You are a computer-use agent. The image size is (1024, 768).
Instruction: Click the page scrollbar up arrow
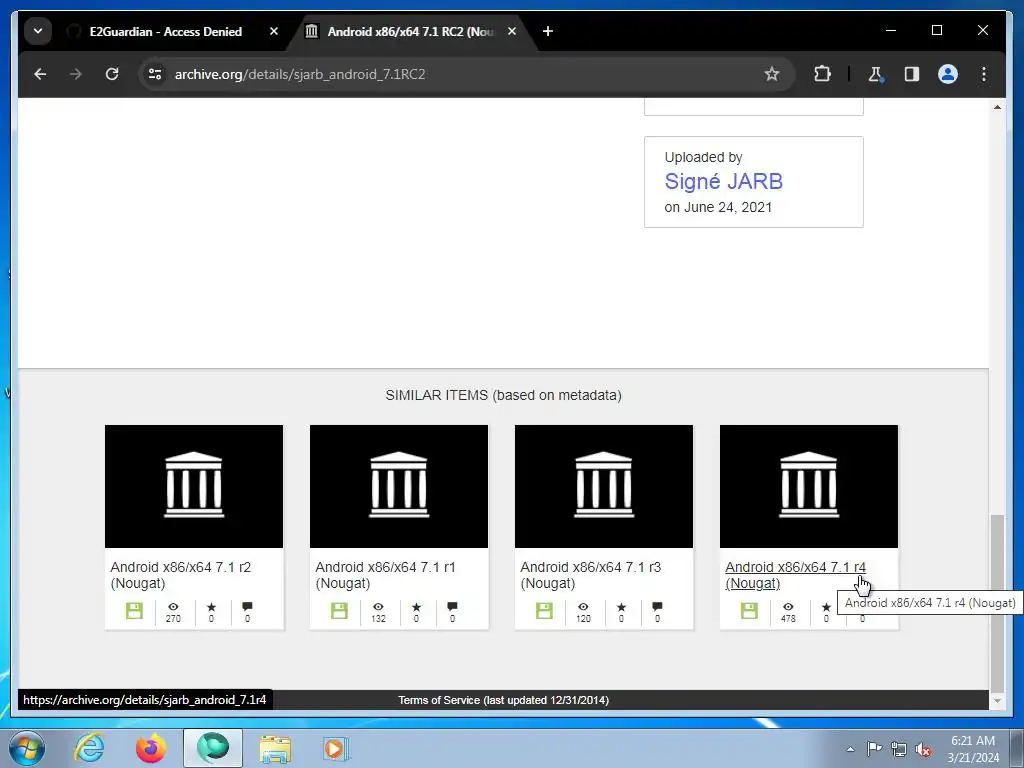[997, 107]
